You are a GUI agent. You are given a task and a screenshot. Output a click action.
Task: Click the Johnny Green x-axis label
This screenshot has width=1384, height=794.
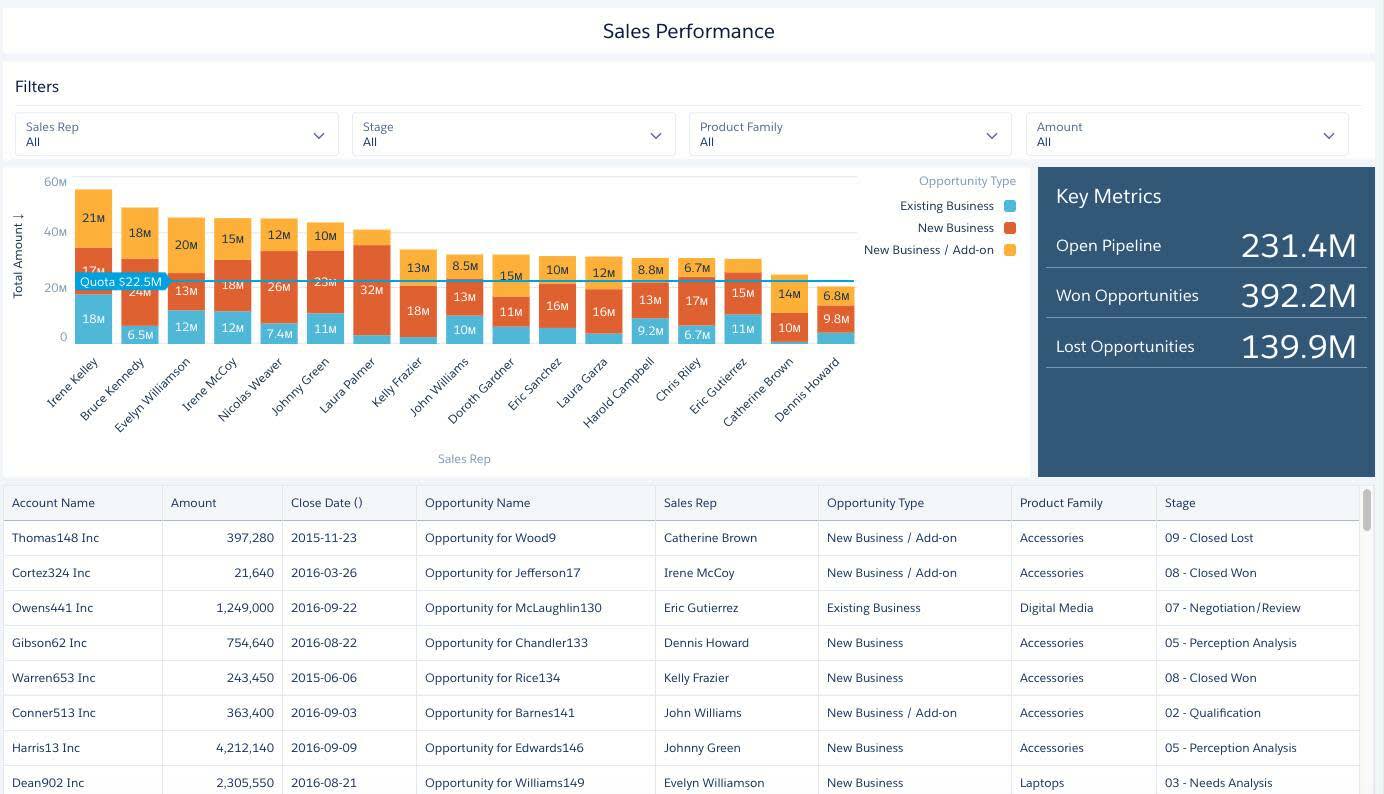[x=301, y=387]
